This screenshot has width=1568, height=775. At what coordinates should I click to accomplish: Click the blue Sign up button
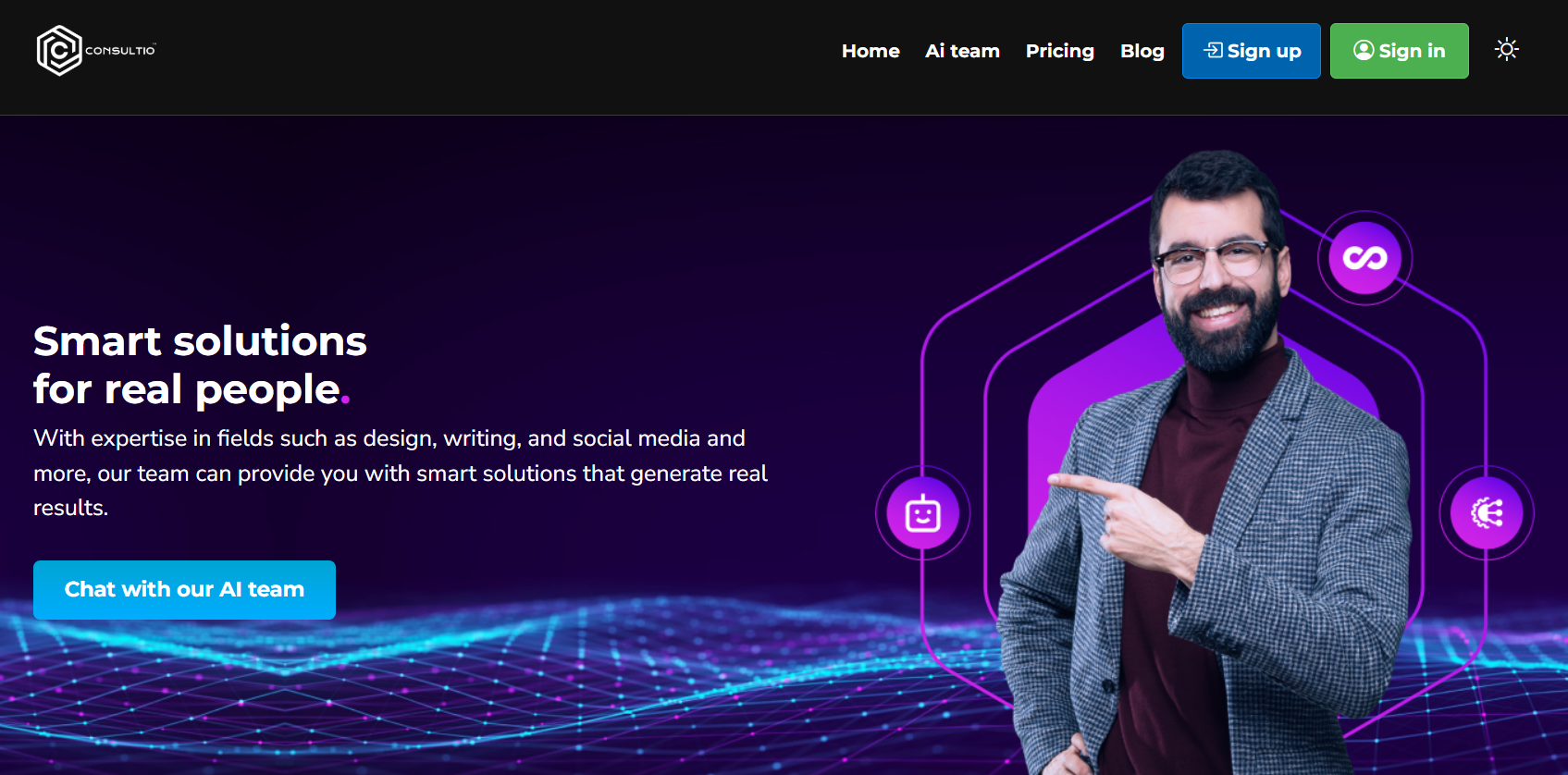(1251, 51)
